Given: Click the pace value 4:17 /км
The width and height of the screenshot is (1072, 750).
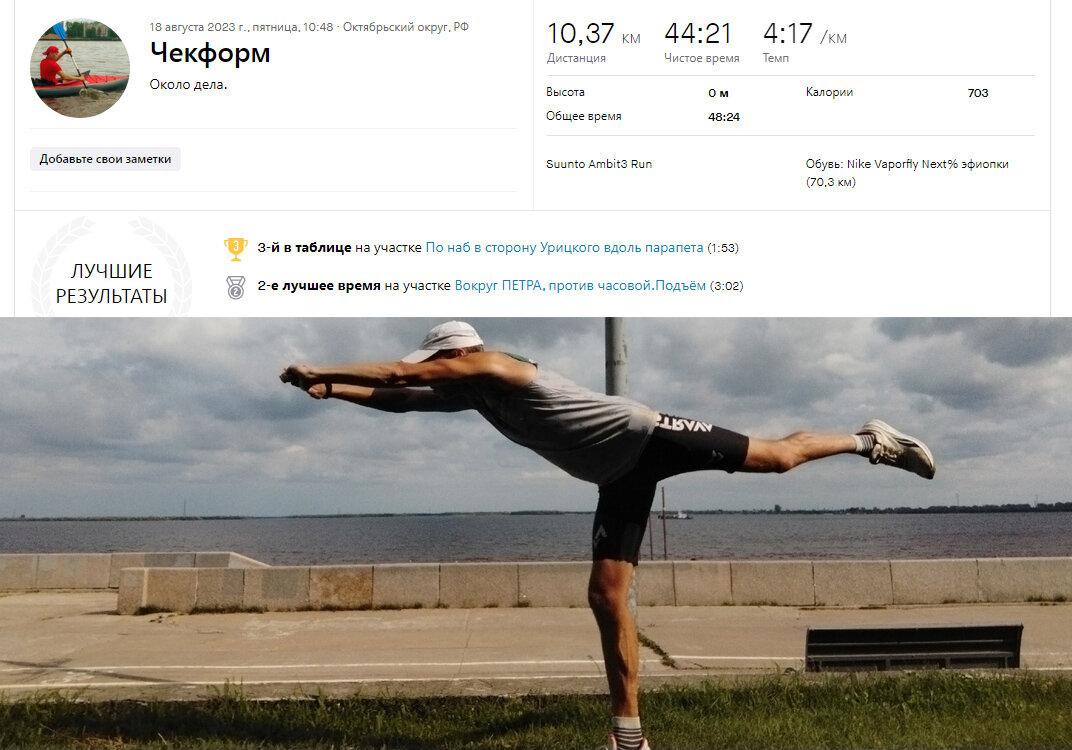Looking at the screenshot, I should (x=805, y=34).
